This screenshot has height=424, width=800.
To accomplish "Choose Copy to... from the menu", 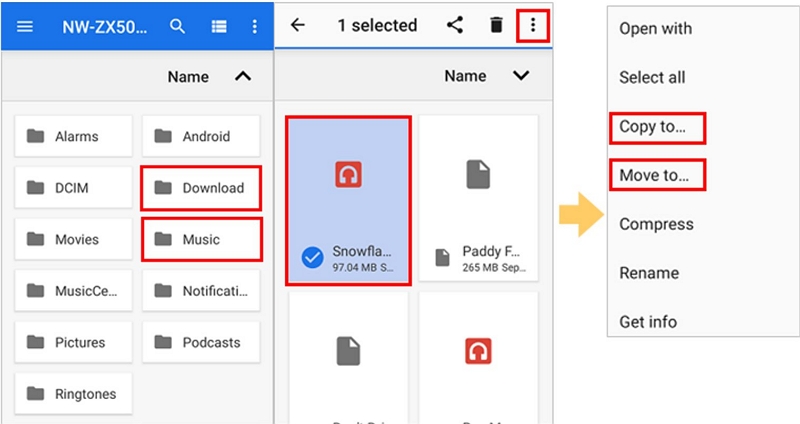I will [655, 127].
